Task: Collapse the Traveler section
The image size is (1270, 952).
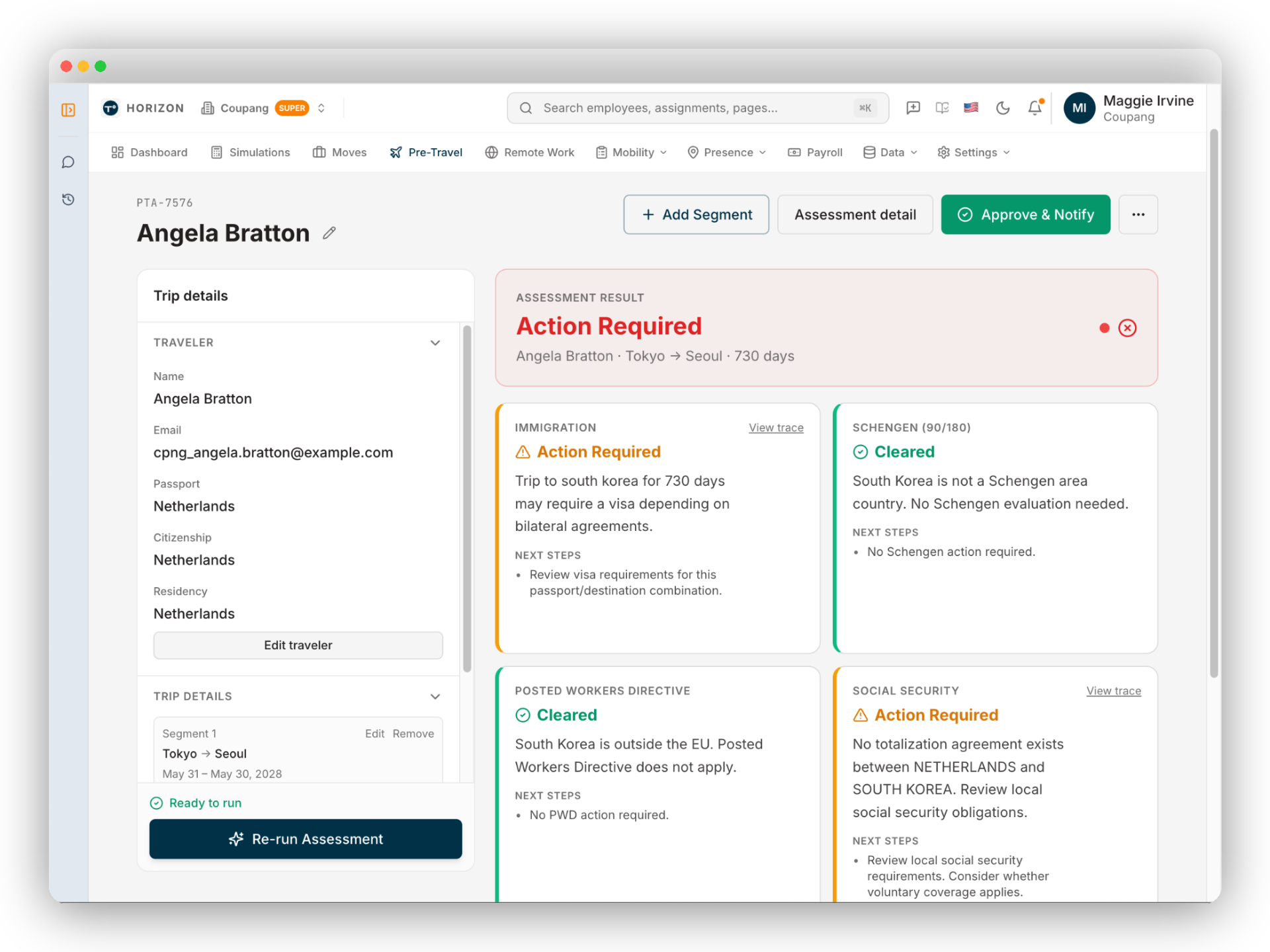Action: (x=435, y=342)
